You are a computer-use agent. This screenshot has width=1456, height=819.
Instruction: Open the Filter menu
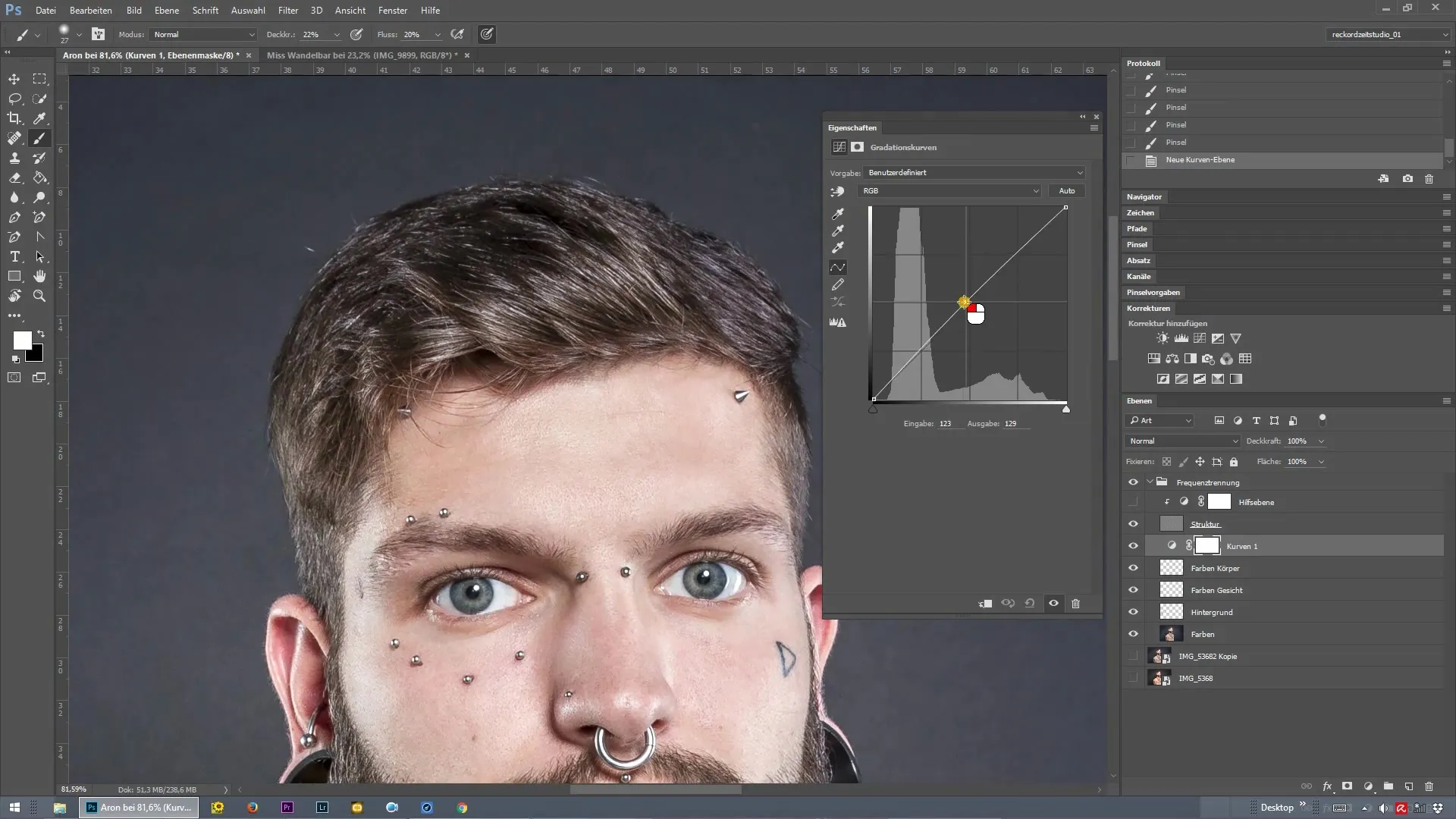tap(288, 11)
